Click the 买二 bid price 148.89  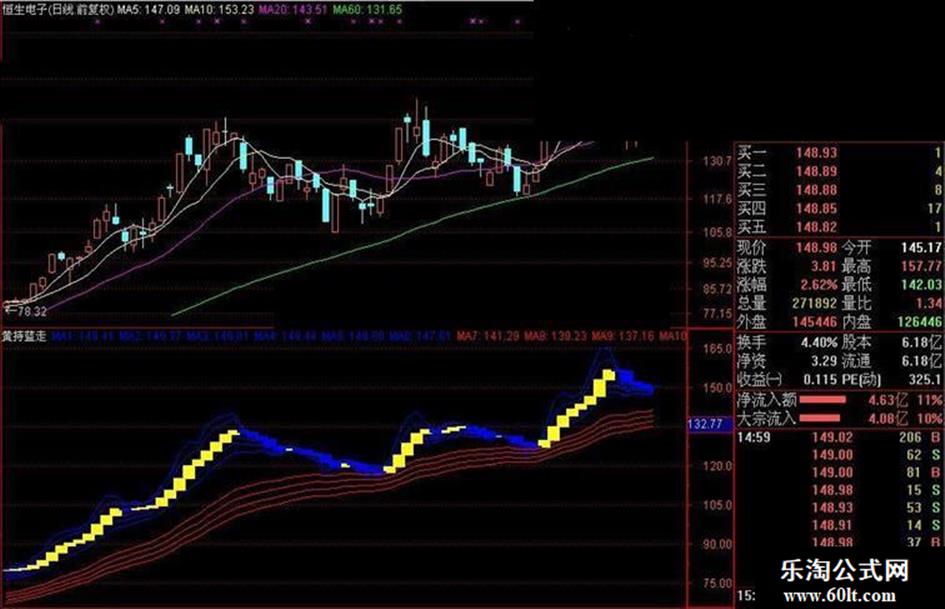click(816, 172)
